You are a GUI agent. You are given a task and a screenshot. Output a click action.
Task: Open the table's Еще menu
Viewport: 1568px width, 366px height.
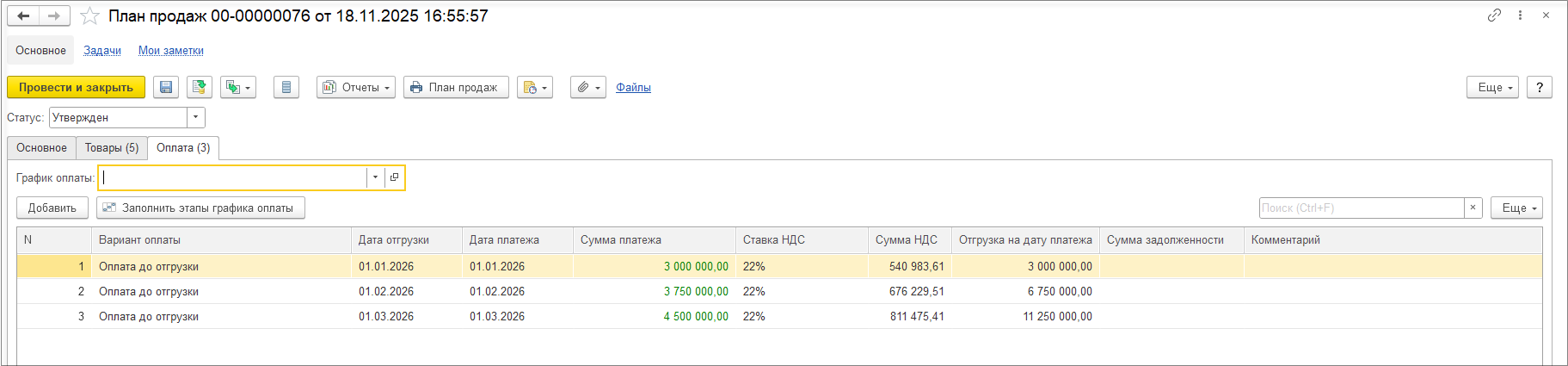[x=1516, y=208]
